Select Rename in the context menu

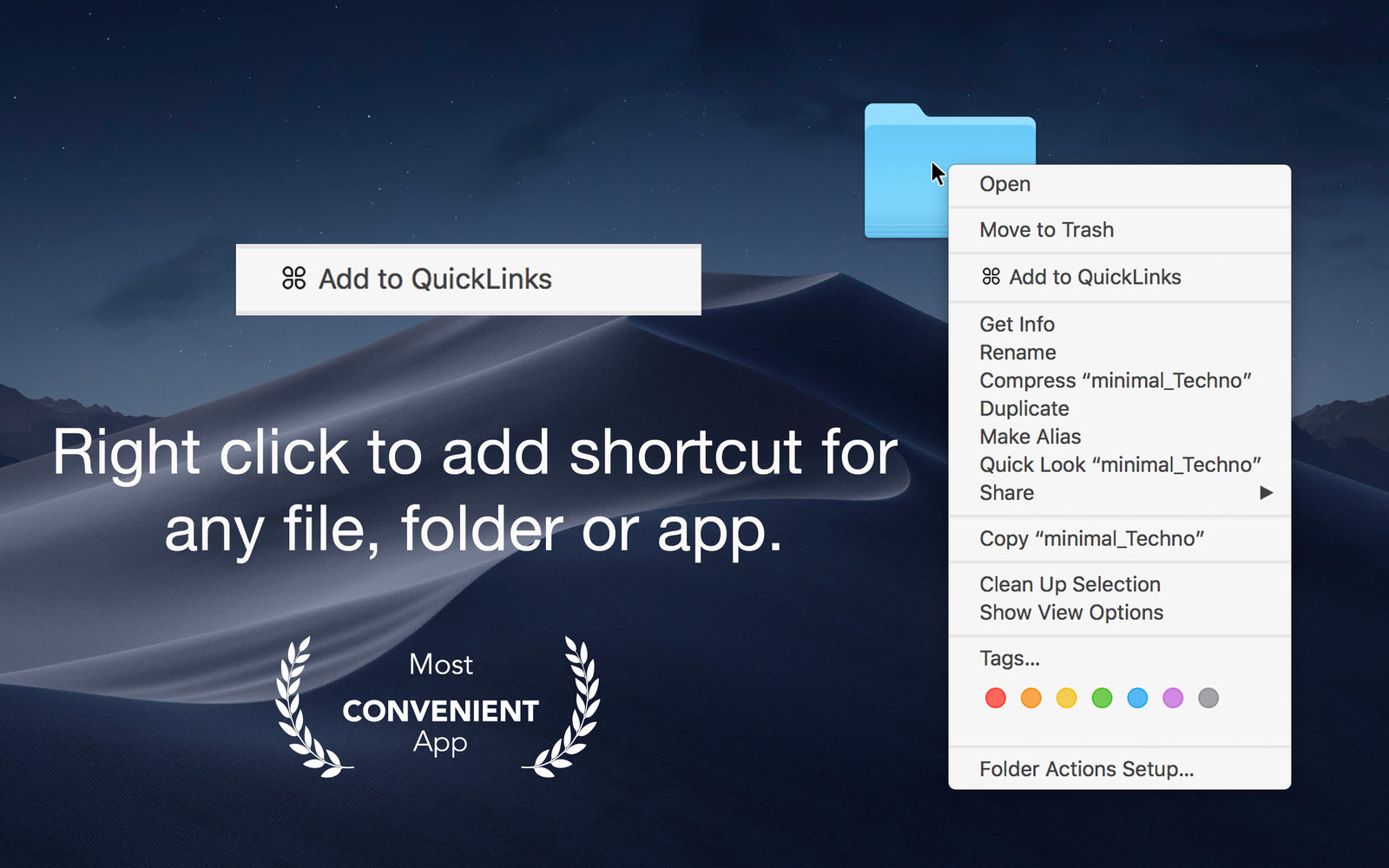pos(1120,352)
